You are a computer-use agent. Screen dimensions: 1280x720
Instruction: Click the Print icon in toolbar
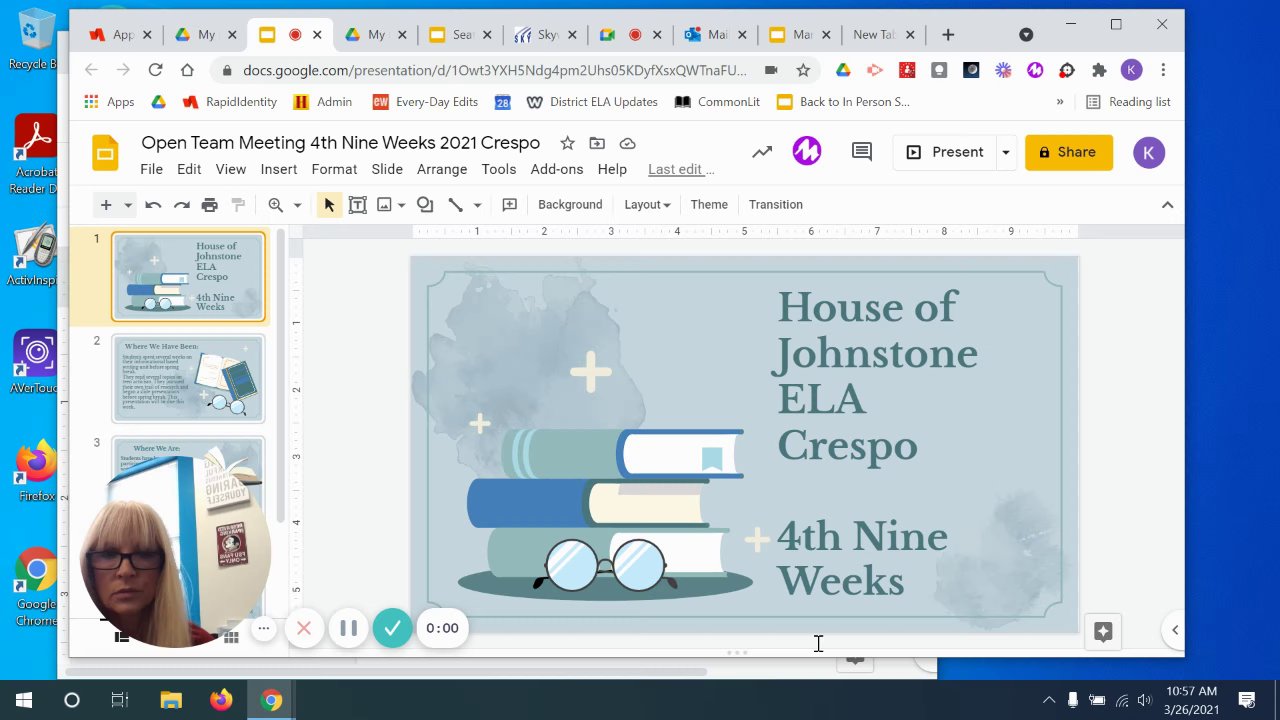pos(209,205)
